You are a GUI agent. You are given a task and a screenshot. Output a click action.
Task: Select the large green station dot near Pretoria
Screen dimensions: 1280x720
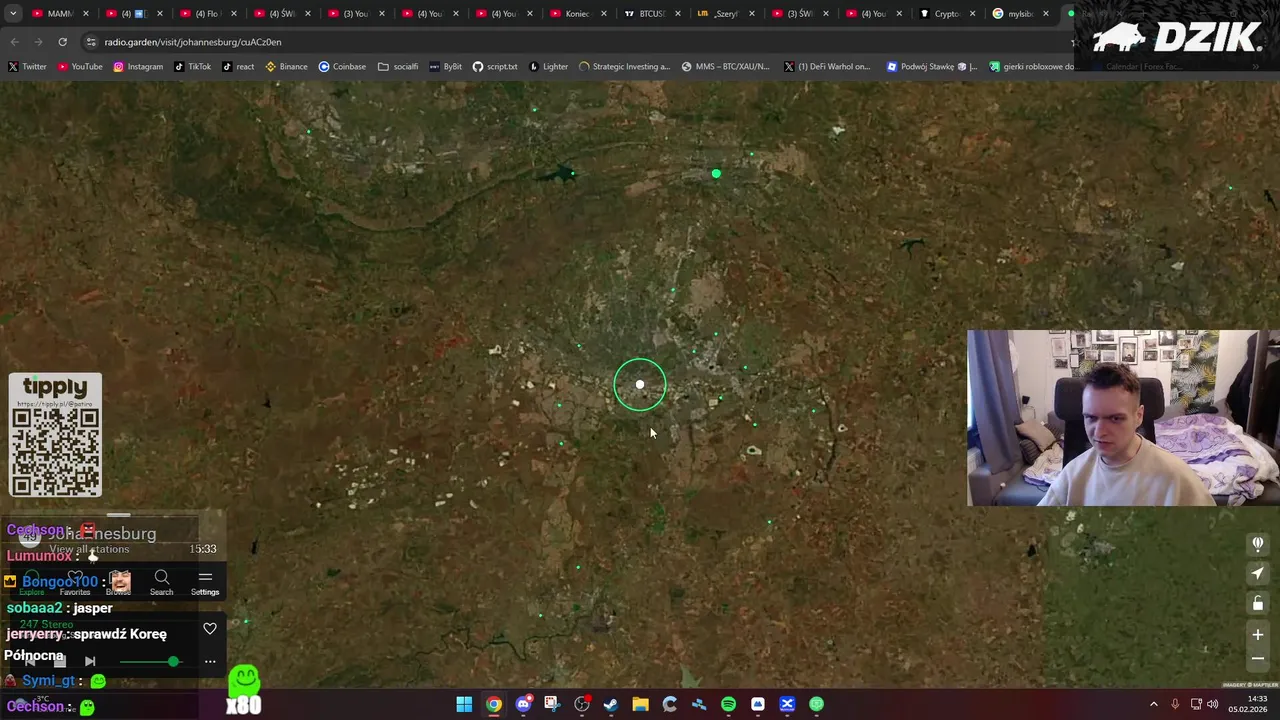tap(716, 174)
